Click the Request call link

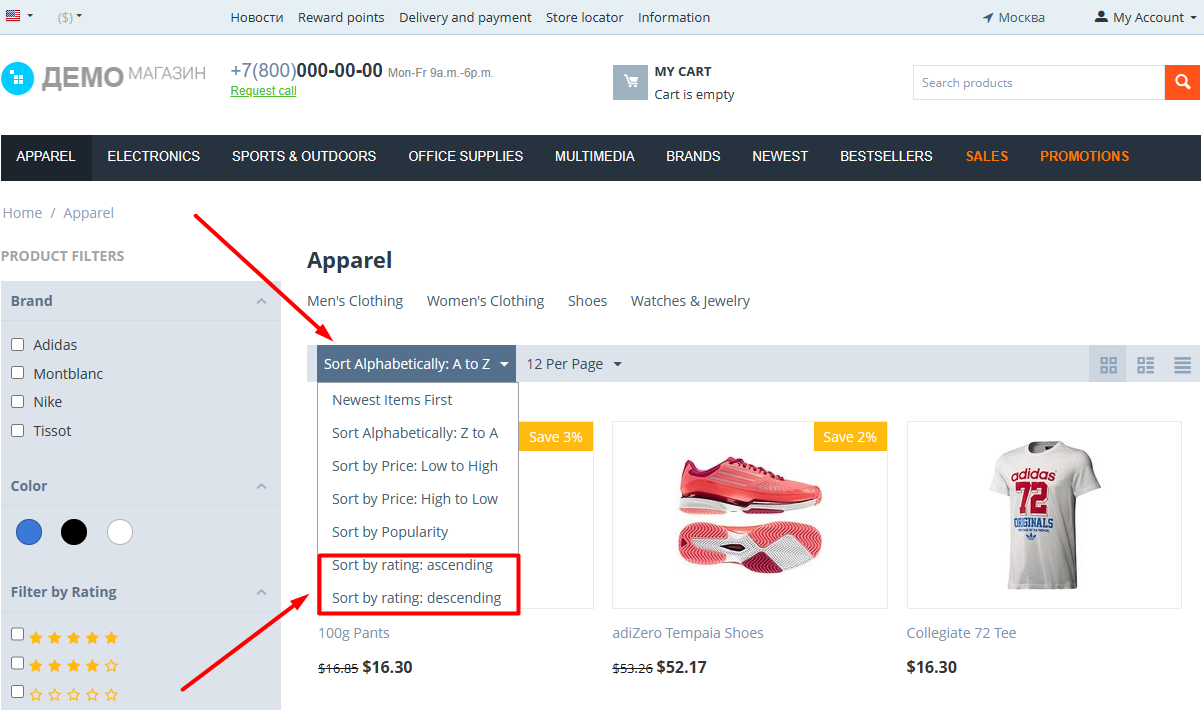(263, 91)
